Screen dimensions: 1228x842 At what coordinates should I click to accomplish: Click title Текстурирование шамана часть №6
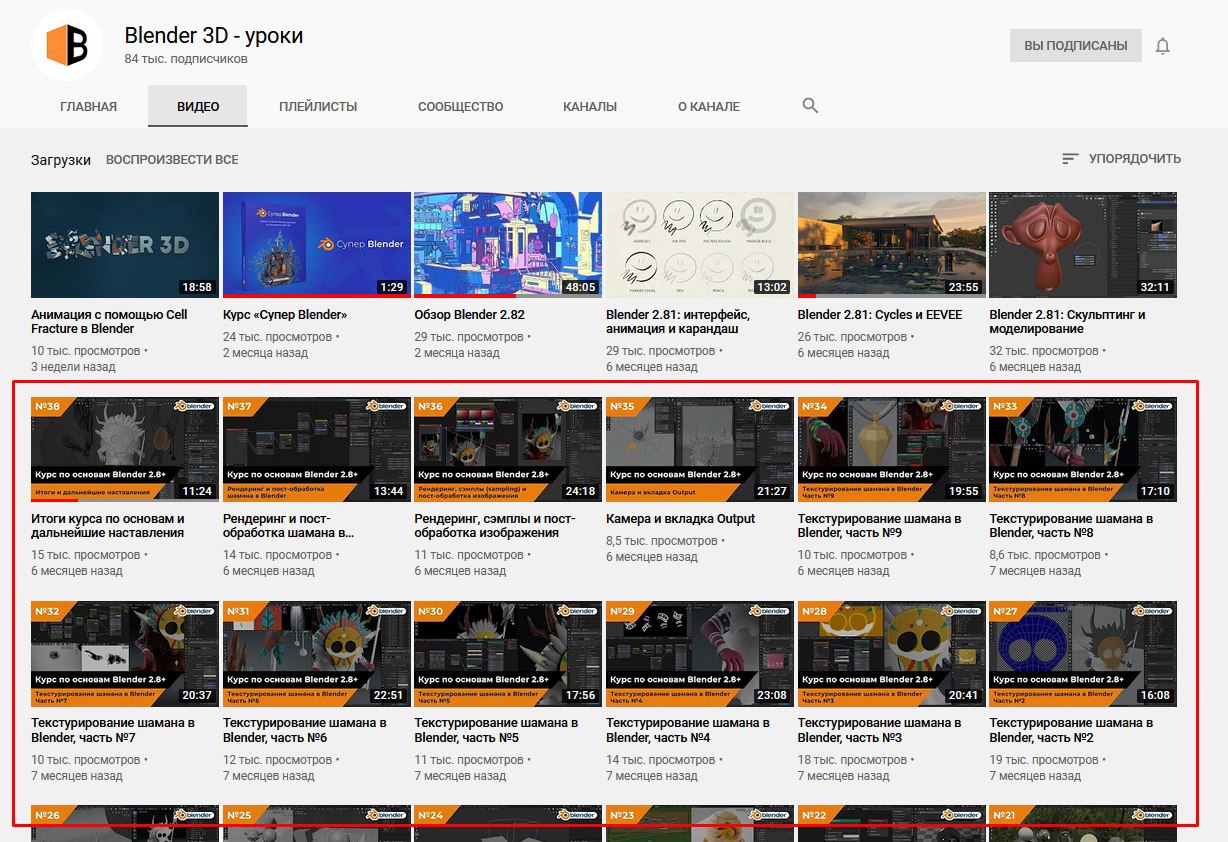pos(305,730)
